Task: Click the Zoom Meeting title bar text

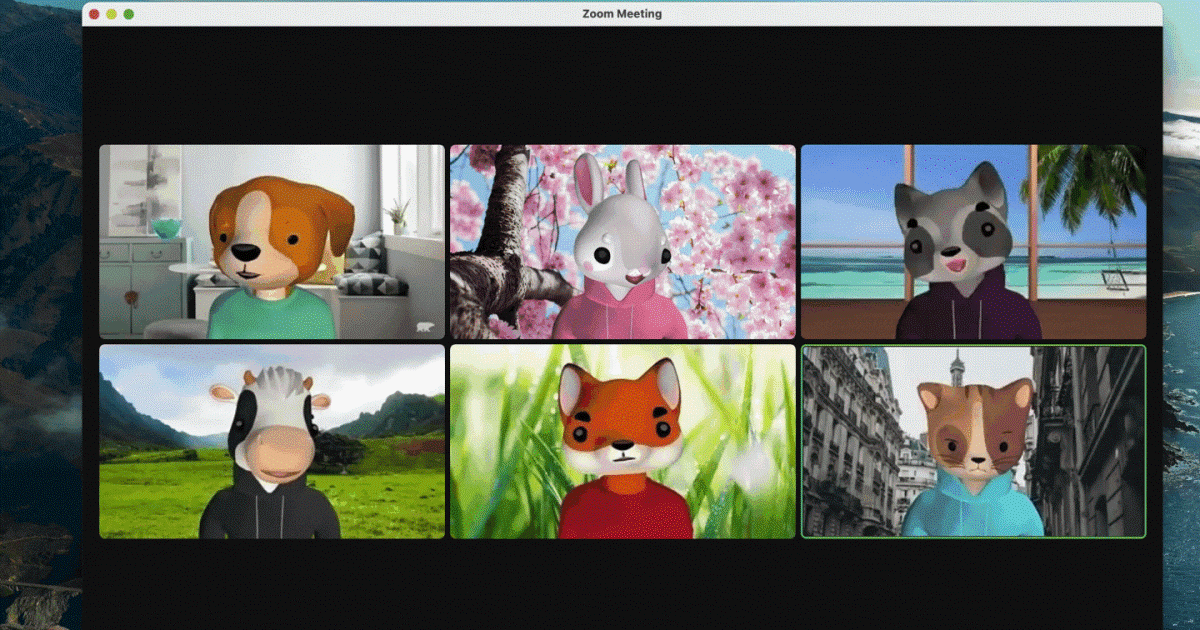Action: 621,14
